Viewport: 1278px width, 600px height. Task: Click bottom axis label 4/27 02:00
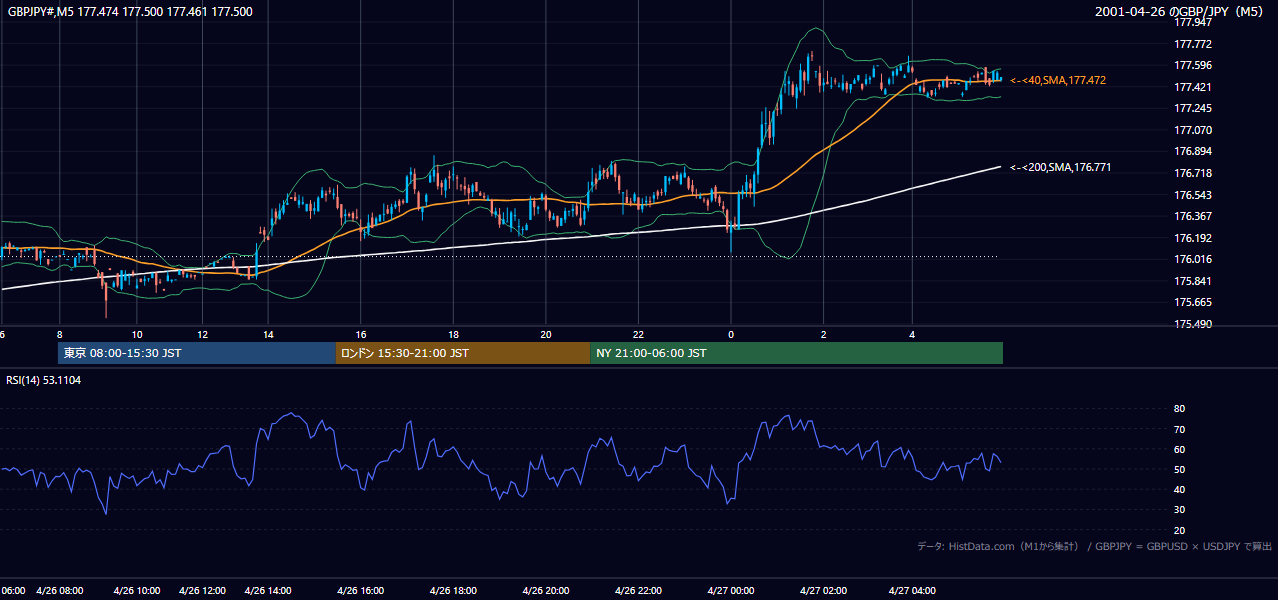(x=823, y=591)
